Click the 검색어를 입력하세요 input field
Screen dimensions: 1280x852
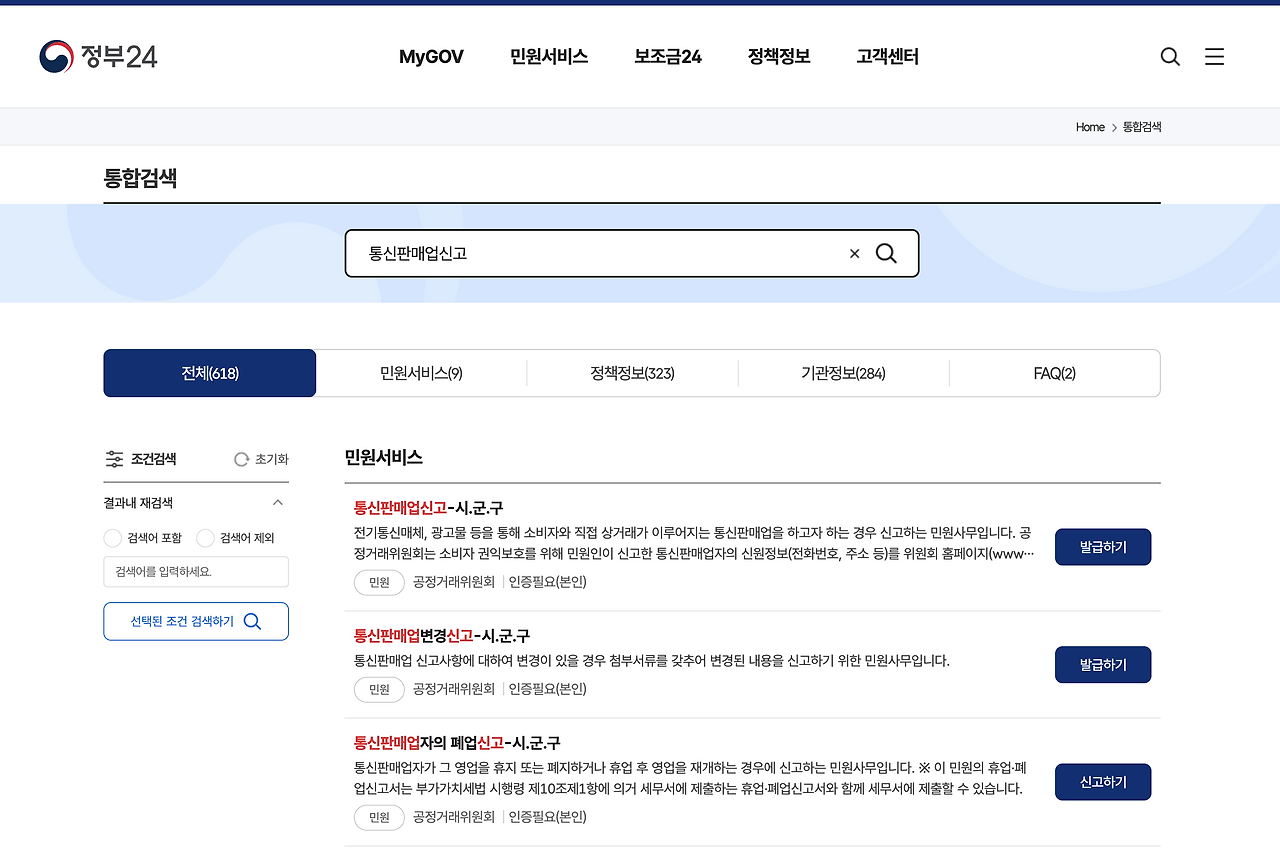coord(196,571)
